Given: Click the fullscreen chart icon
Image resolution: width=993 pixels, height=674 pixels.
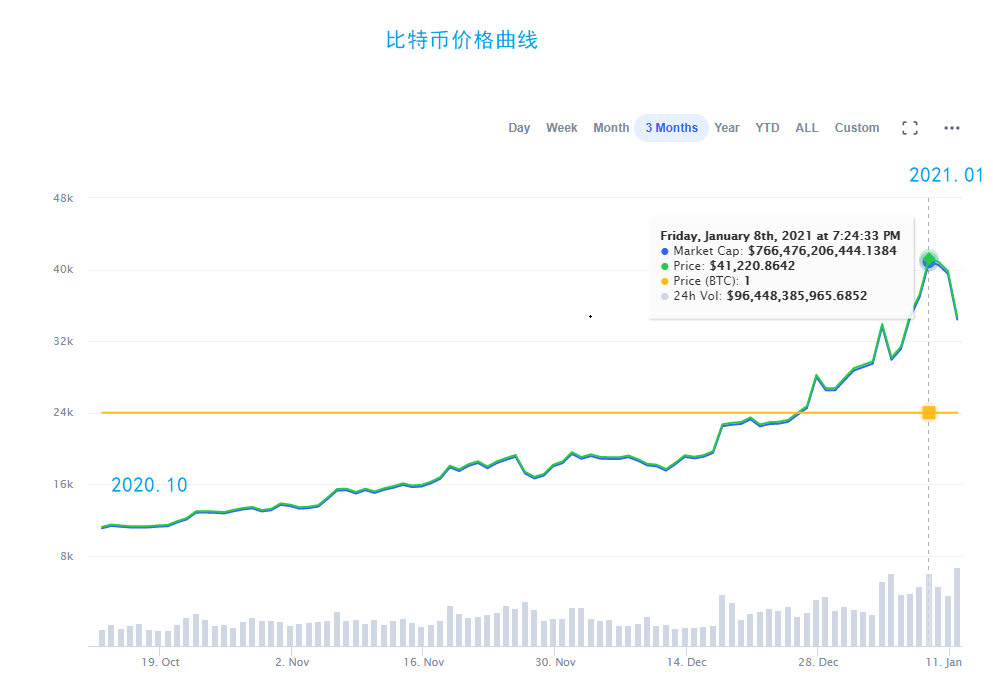Looking at the screenshot, I should coord(910,128).
